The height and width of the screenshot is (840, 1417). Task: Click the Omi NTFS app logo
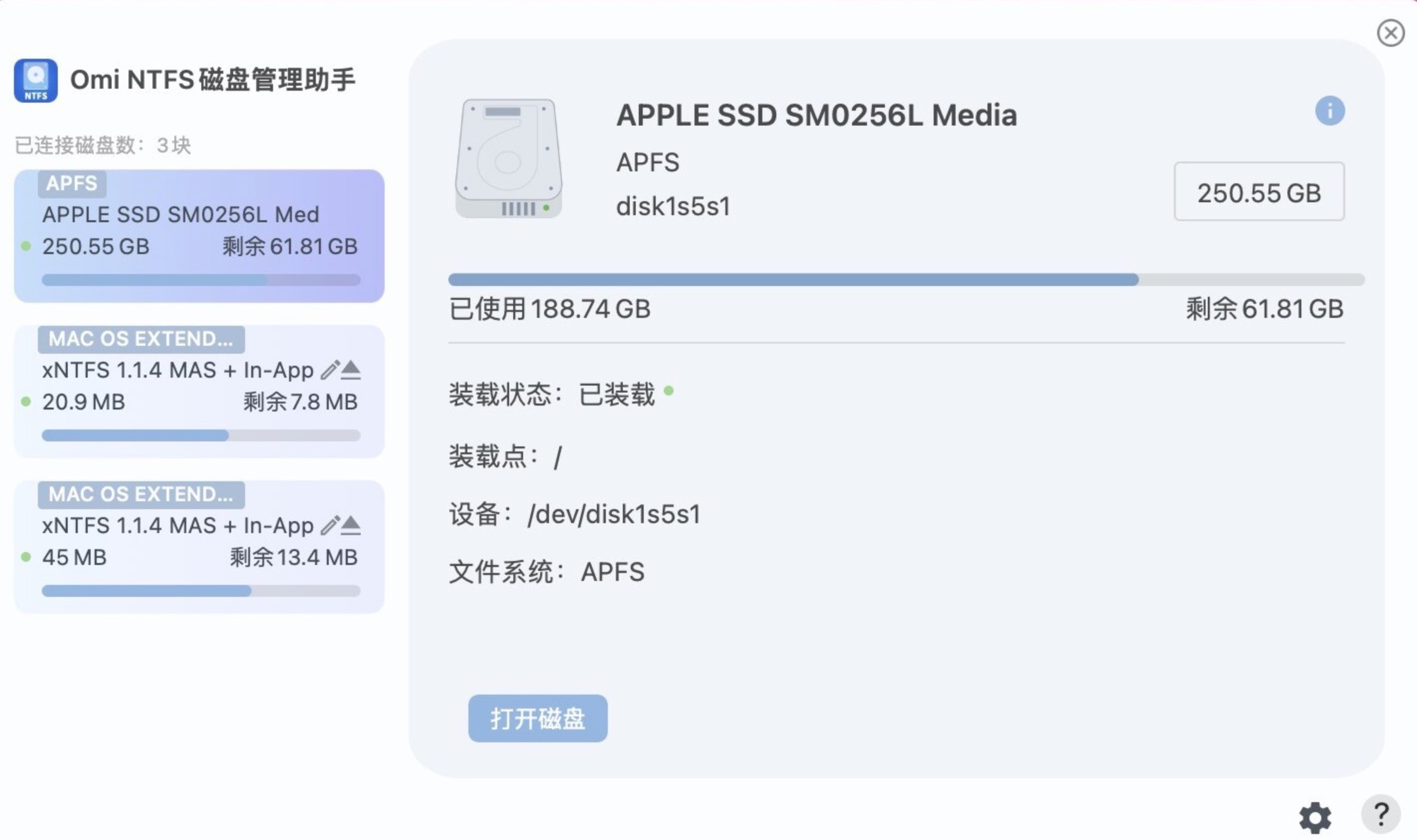point(36,80)
